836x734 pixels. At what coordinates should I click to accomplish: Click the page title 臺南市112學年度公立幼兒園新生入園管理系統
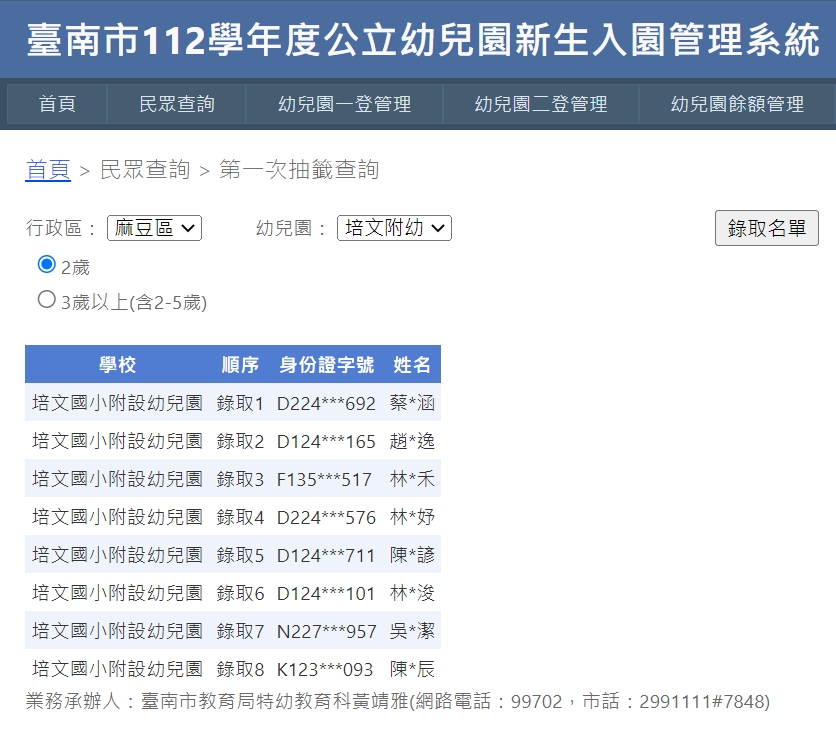(x=423, y=39)
